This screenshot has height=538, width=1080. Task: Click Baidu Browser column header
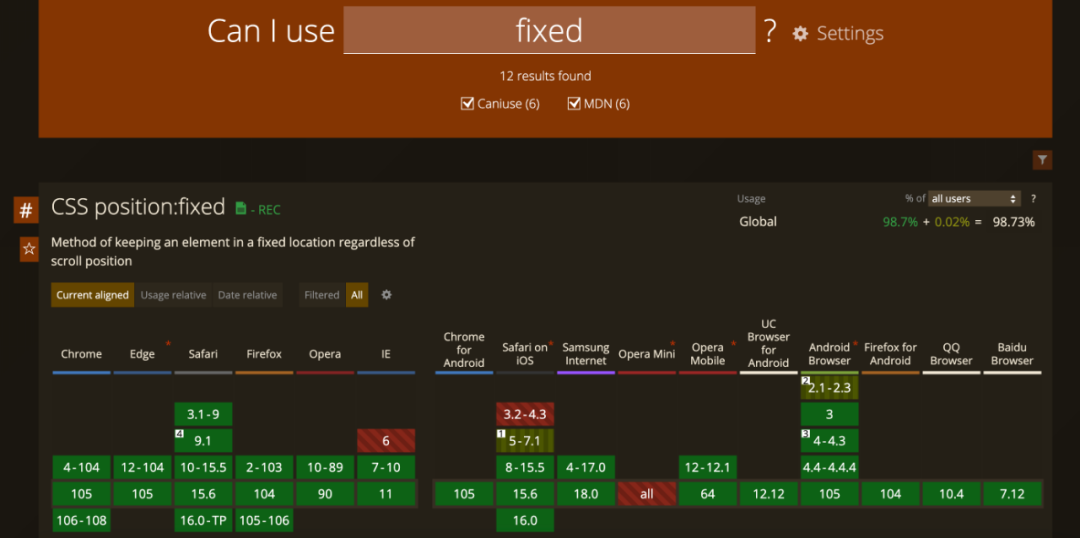pyautogui.click(x=1012, y=354)
